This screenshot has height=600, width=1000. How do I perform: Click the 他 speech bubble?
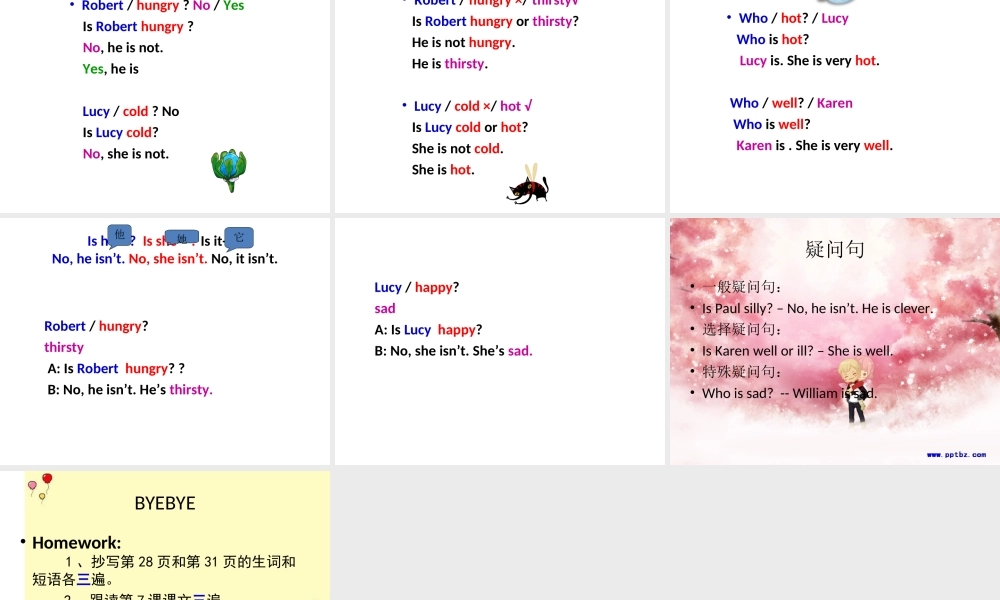click(120, 235)
